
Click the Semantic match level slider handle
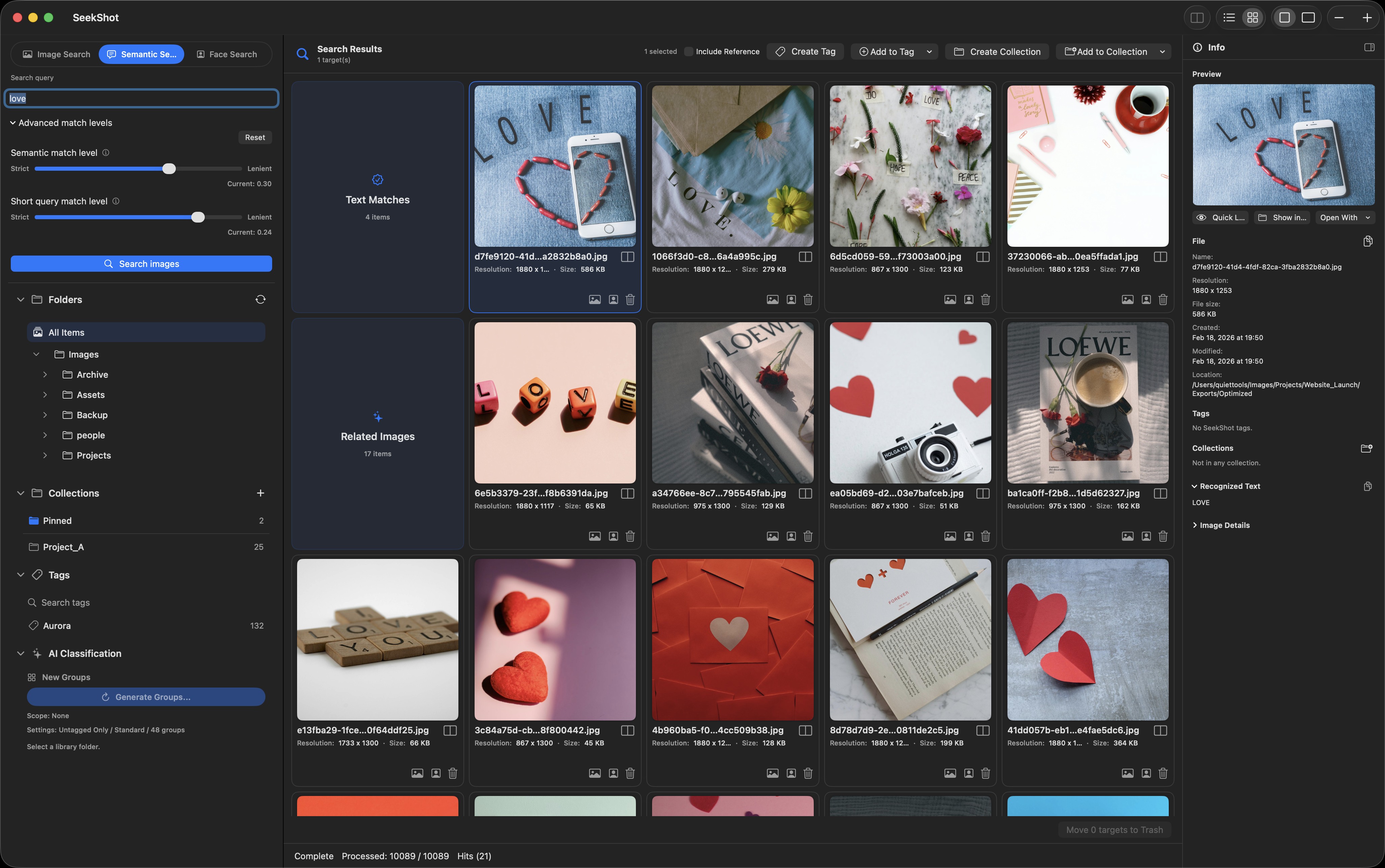click(169, 169)
